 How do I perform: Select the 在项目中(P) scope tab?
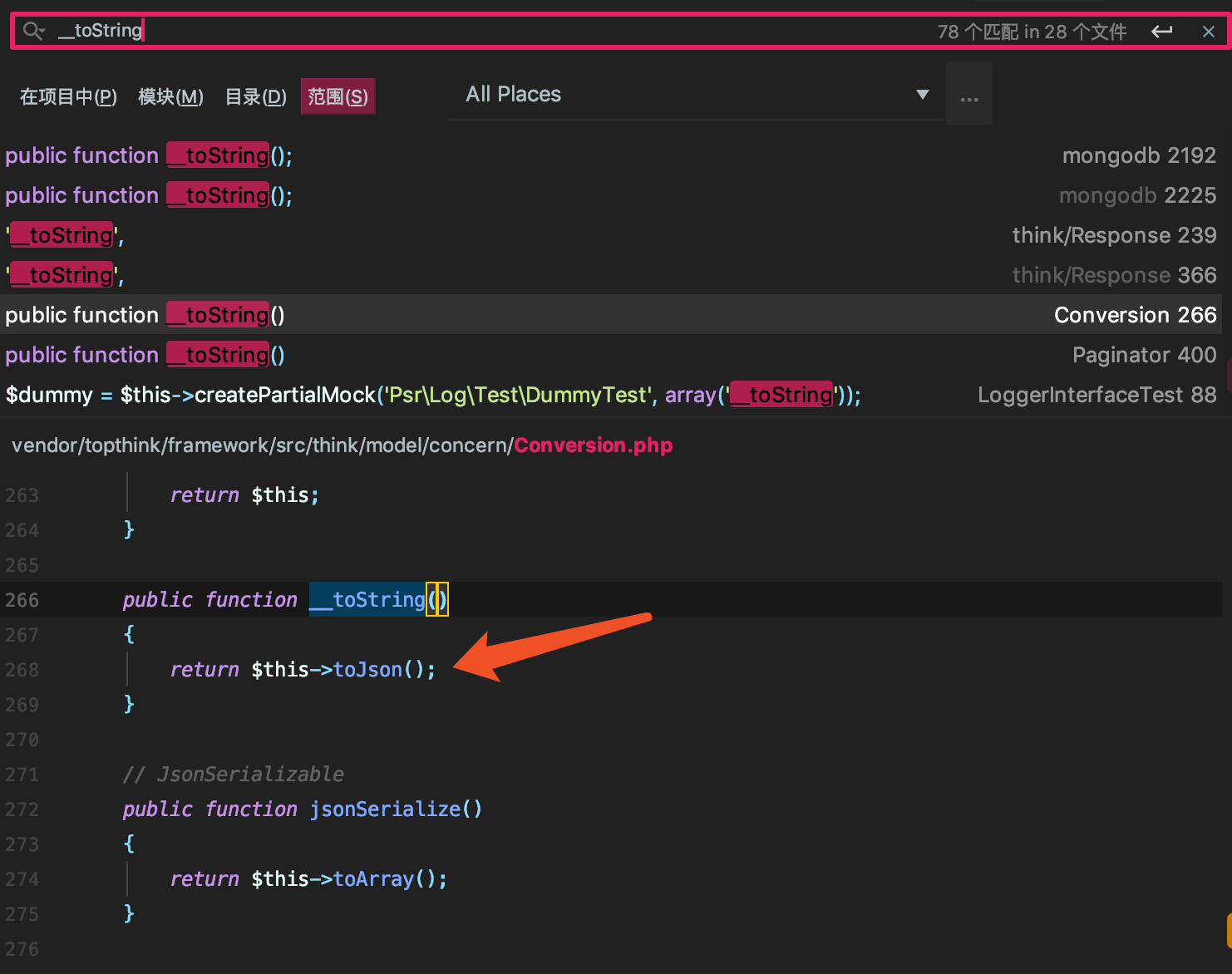point(68,97)
